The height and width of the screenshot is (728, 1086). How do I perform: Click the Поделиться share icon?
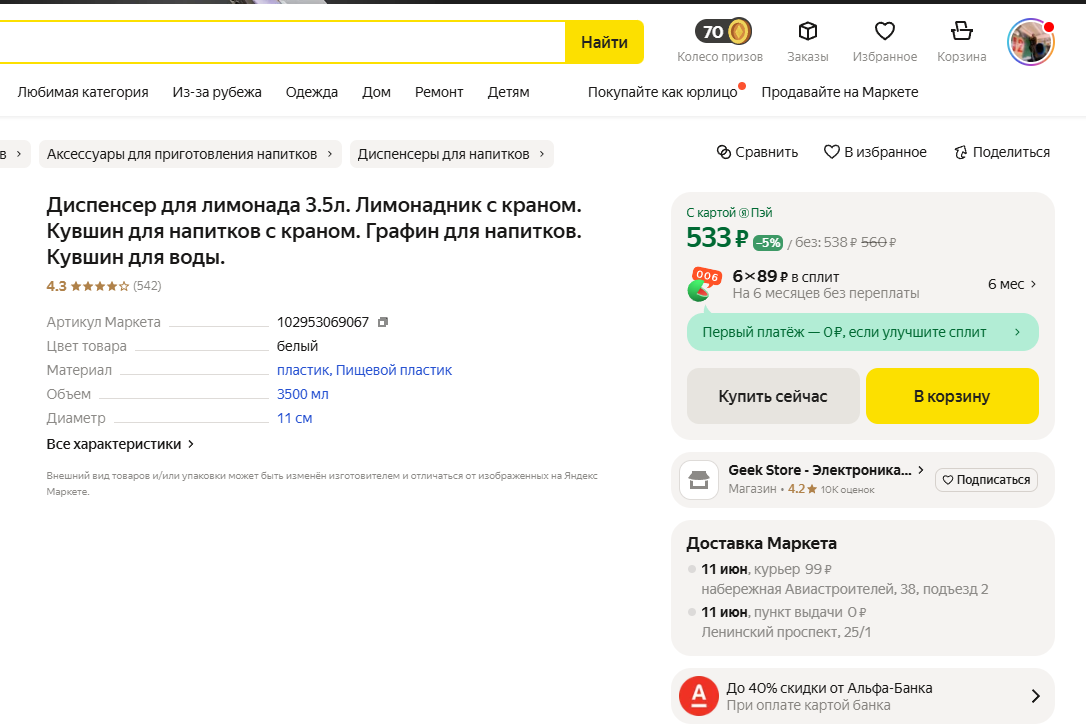point(961,152)
